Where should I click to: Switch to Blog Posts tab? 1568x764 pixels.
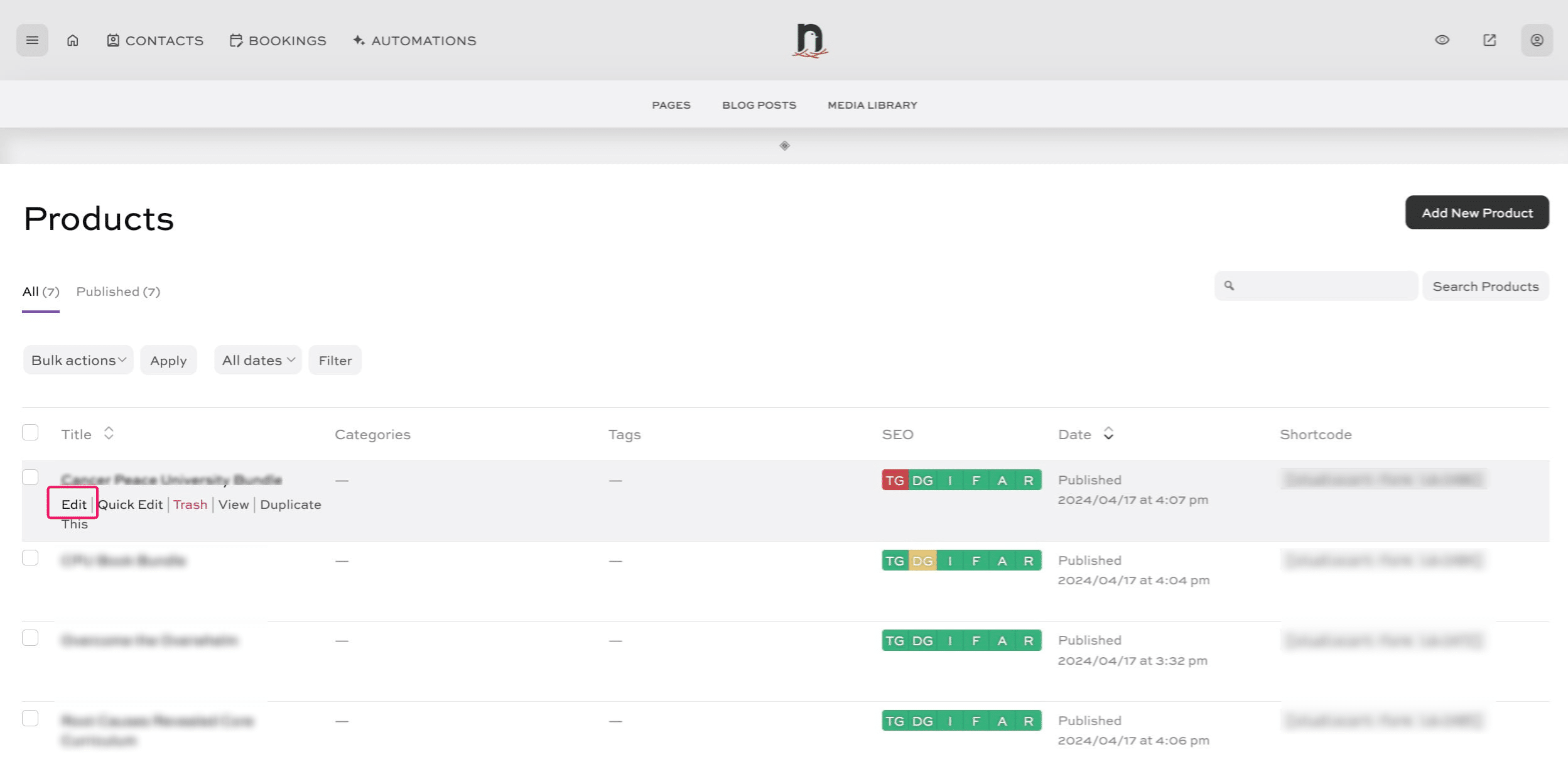pos(759,105)
